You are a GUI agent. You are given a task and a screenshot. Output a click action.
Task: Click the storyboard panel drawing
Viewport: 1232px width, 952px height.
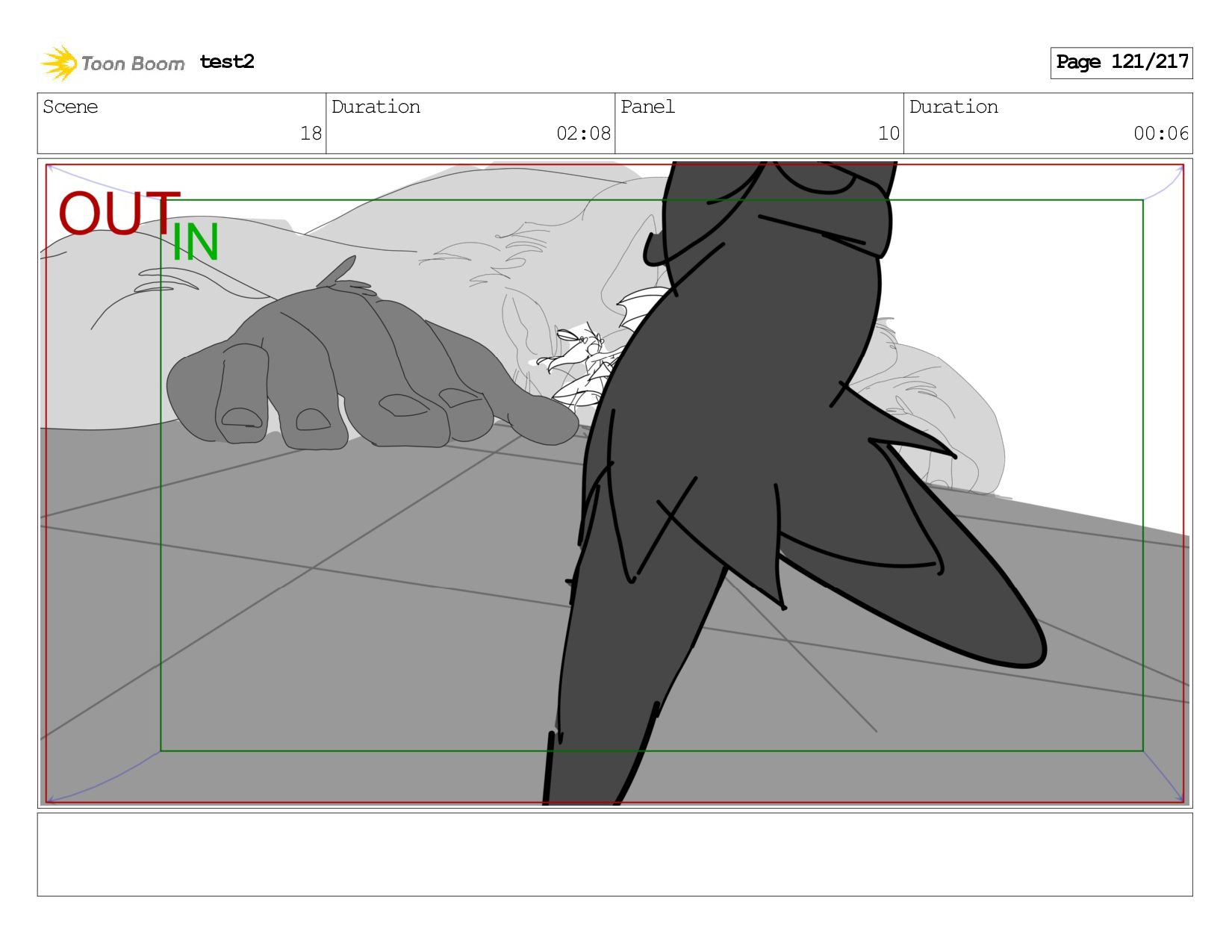pyautogui.click(x=615, y=483)
